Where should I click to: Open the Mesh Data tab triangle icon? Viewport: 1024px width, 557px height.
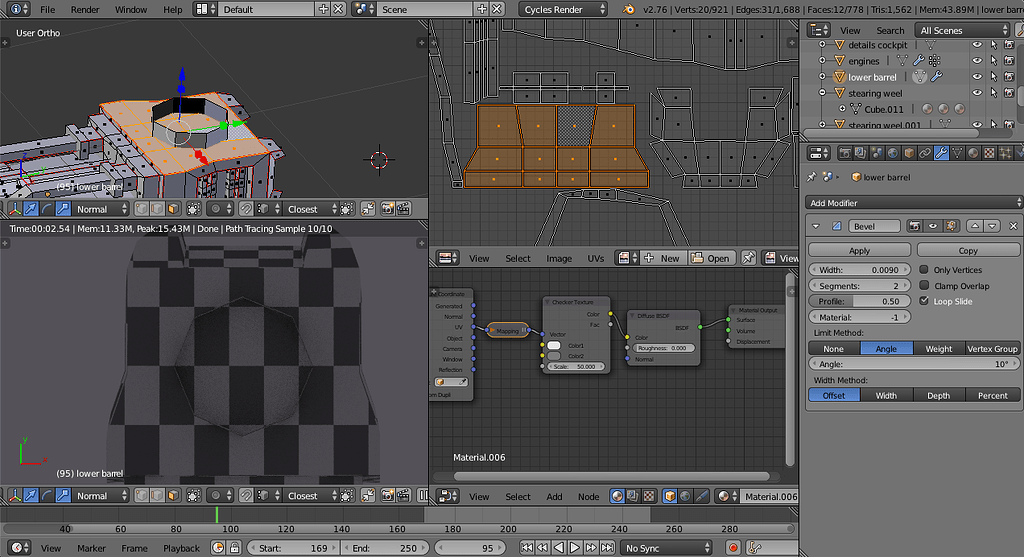[x=957, y=153]
